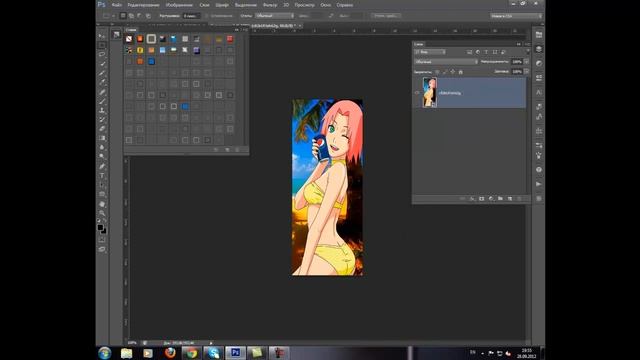This screenshot has height=360, width=640.
Task: Open the Фильтр menu
Action: tap(270, 5)
